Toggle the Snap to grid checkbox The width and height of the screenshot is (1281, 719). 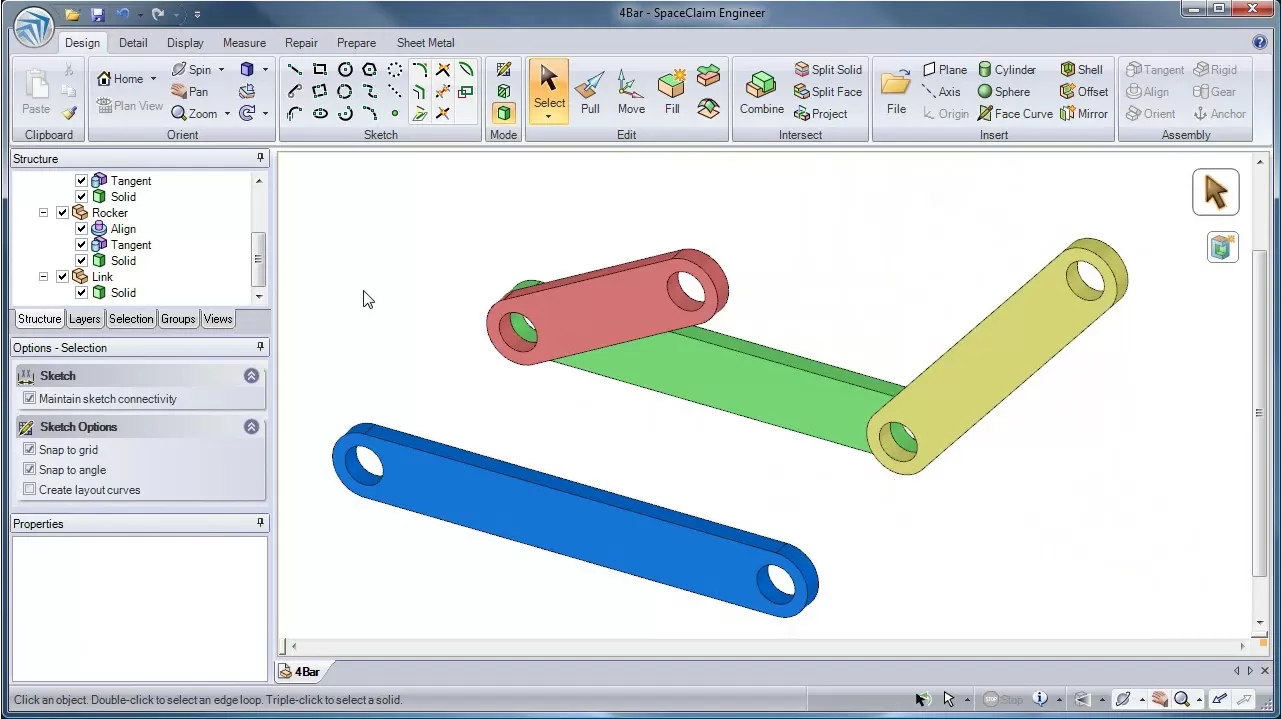coord(29,449)
